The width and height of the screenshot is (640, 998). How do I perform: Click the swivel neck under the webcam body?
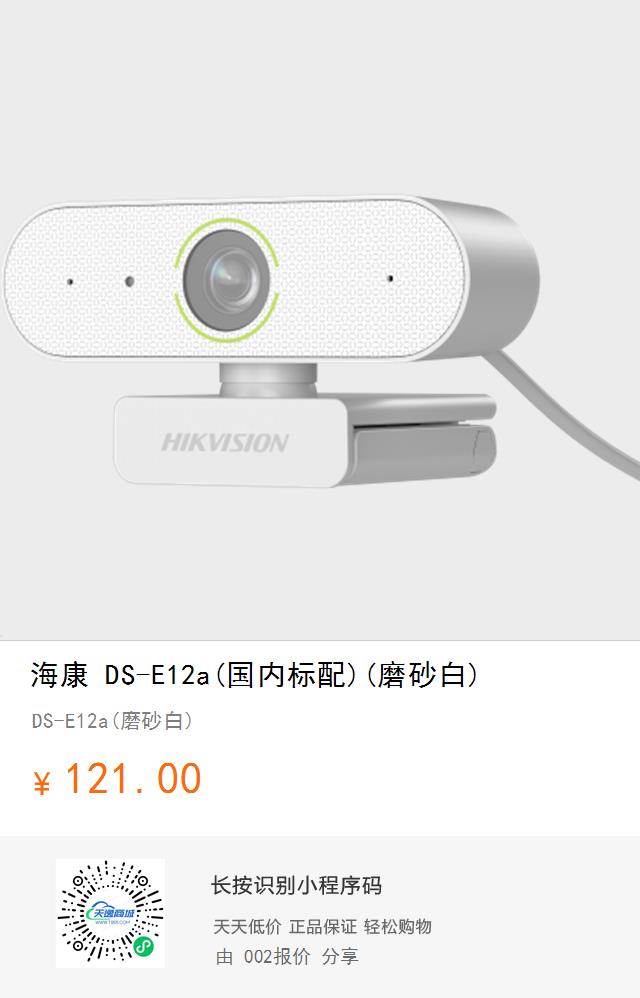[x=268, y=380]
